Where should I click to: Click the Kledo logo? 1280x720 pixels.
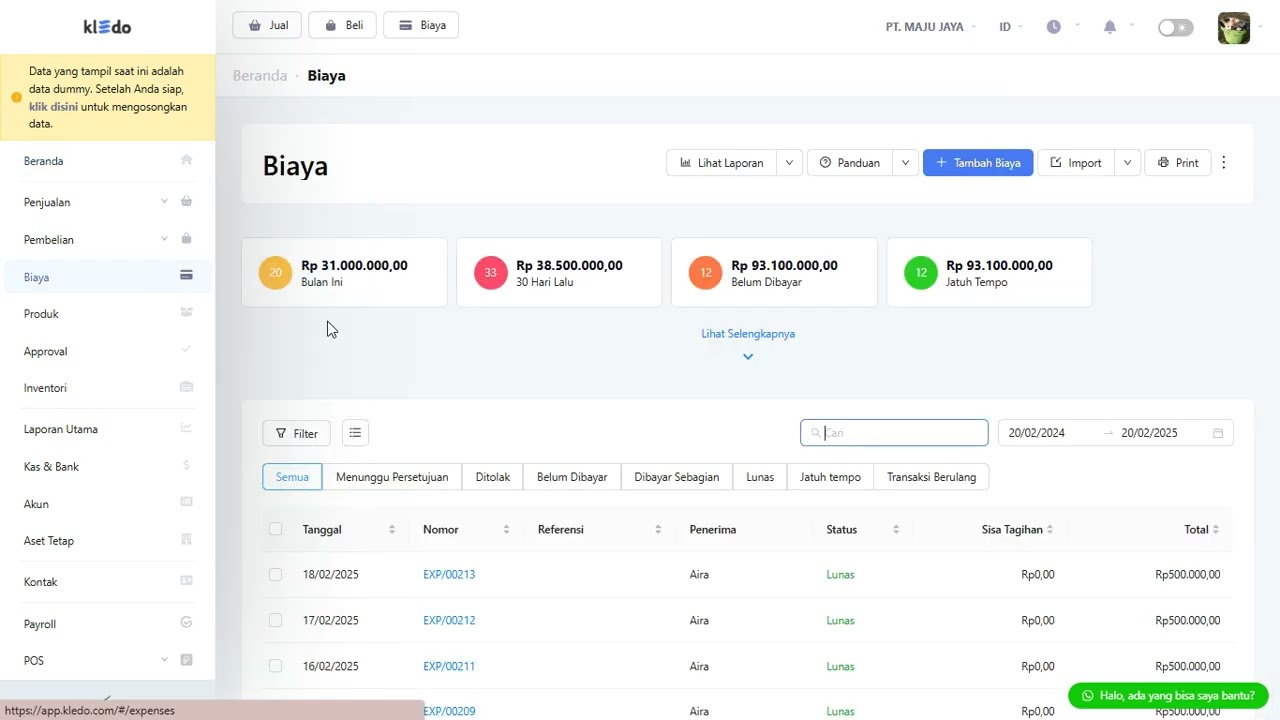pos(107,27)
